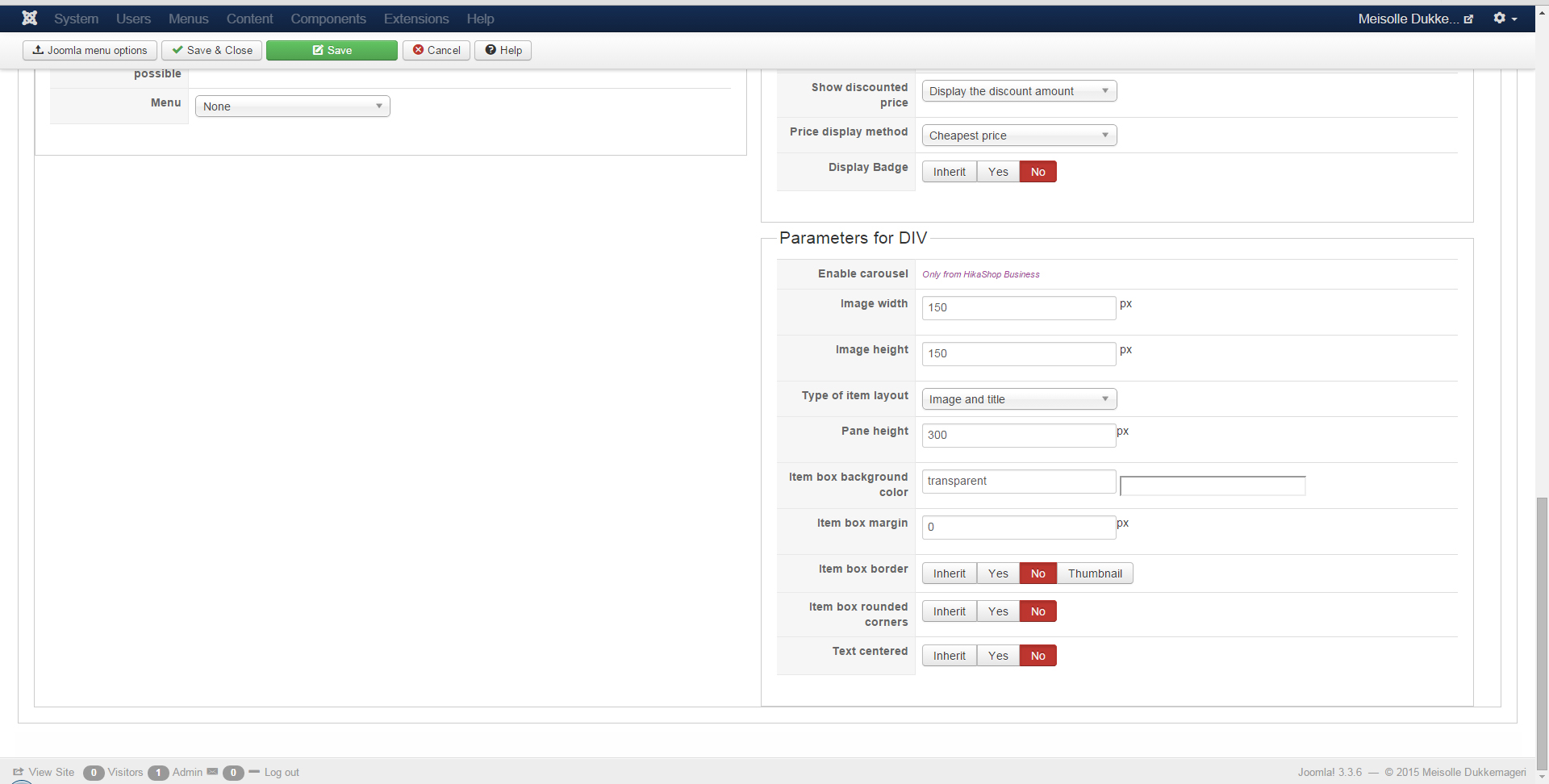1549x784 pixels.
Task: Click Joomla menu options button
Action: click(x=90, y=50)
